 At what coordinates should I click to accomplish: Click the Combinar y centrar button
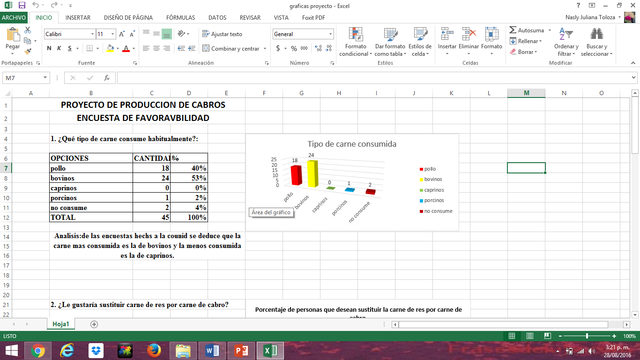[x=231, y=49]
